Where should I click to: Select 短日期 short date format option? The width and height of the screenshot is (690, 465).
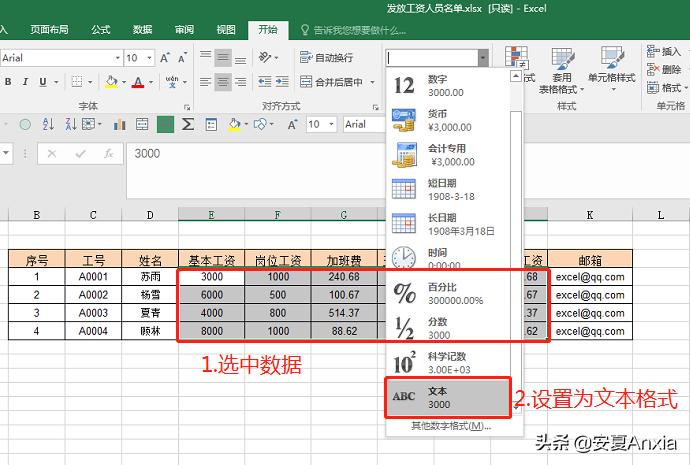448,190
